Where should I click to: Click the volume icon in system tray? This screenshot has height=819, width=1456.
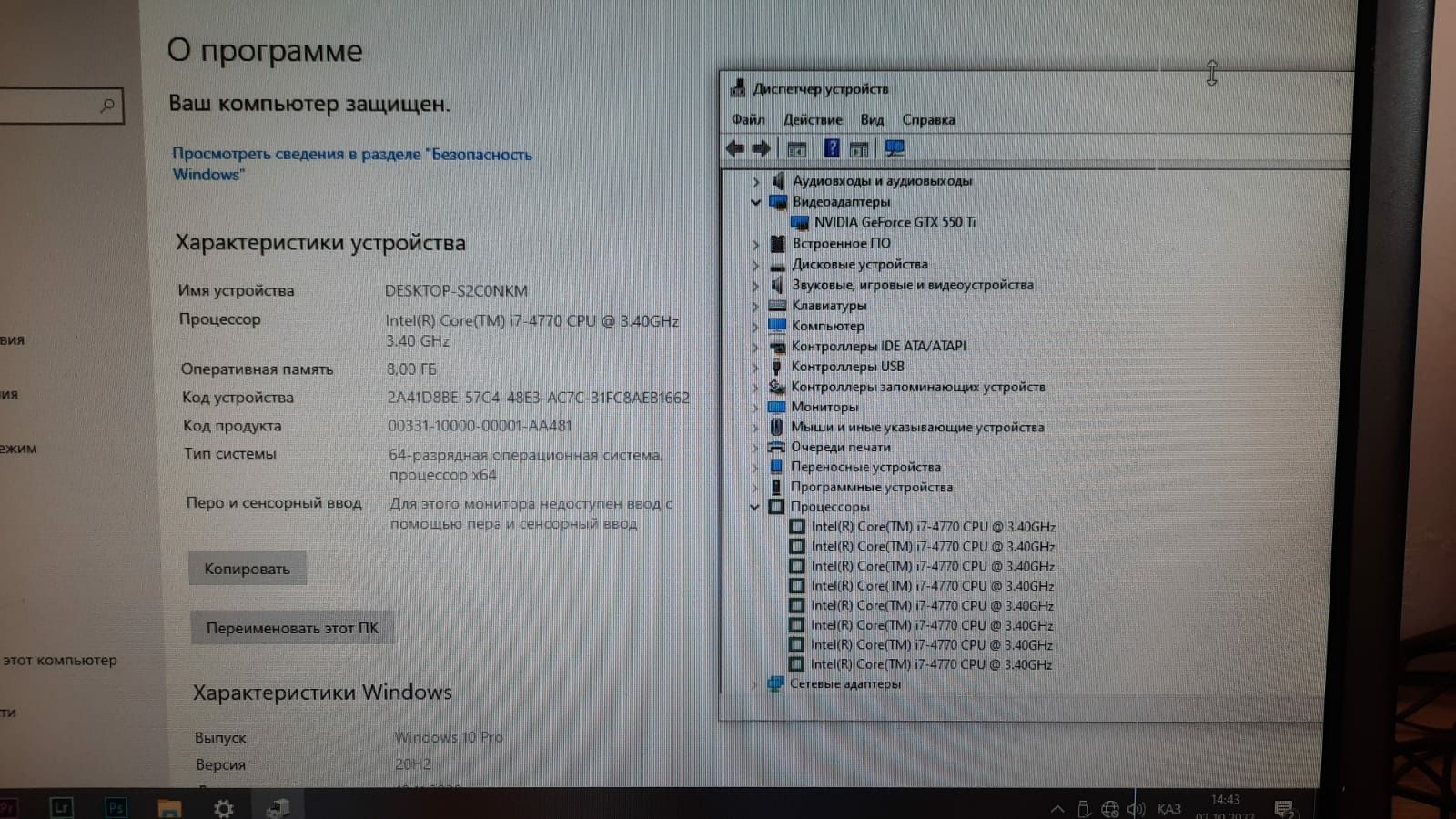[1136, 808]
